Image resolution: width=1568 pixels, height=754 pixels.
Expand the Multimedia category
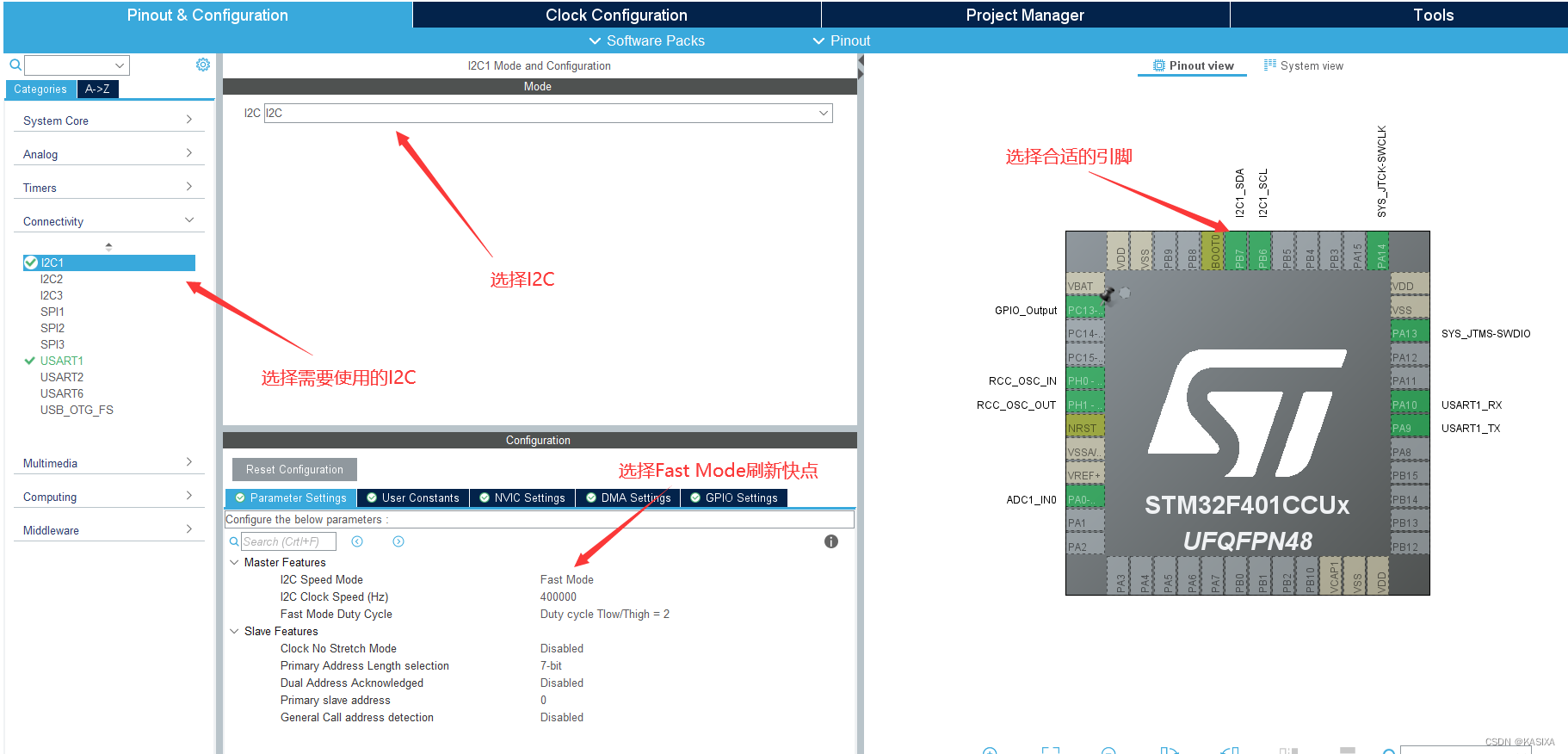click(x=189, y=462)
